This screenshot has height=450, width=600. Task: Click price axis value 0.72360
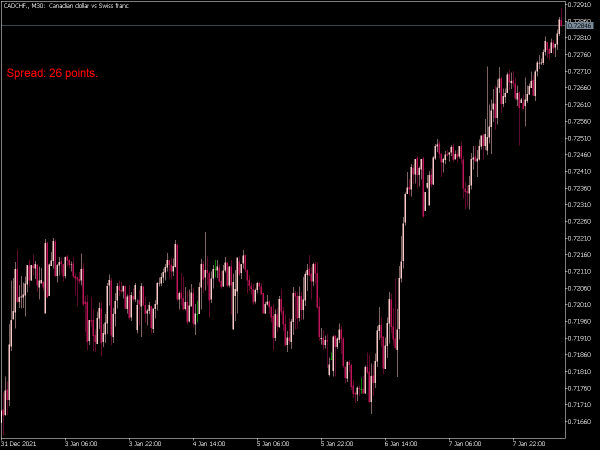pyautogui.click(x=579, y=188)
